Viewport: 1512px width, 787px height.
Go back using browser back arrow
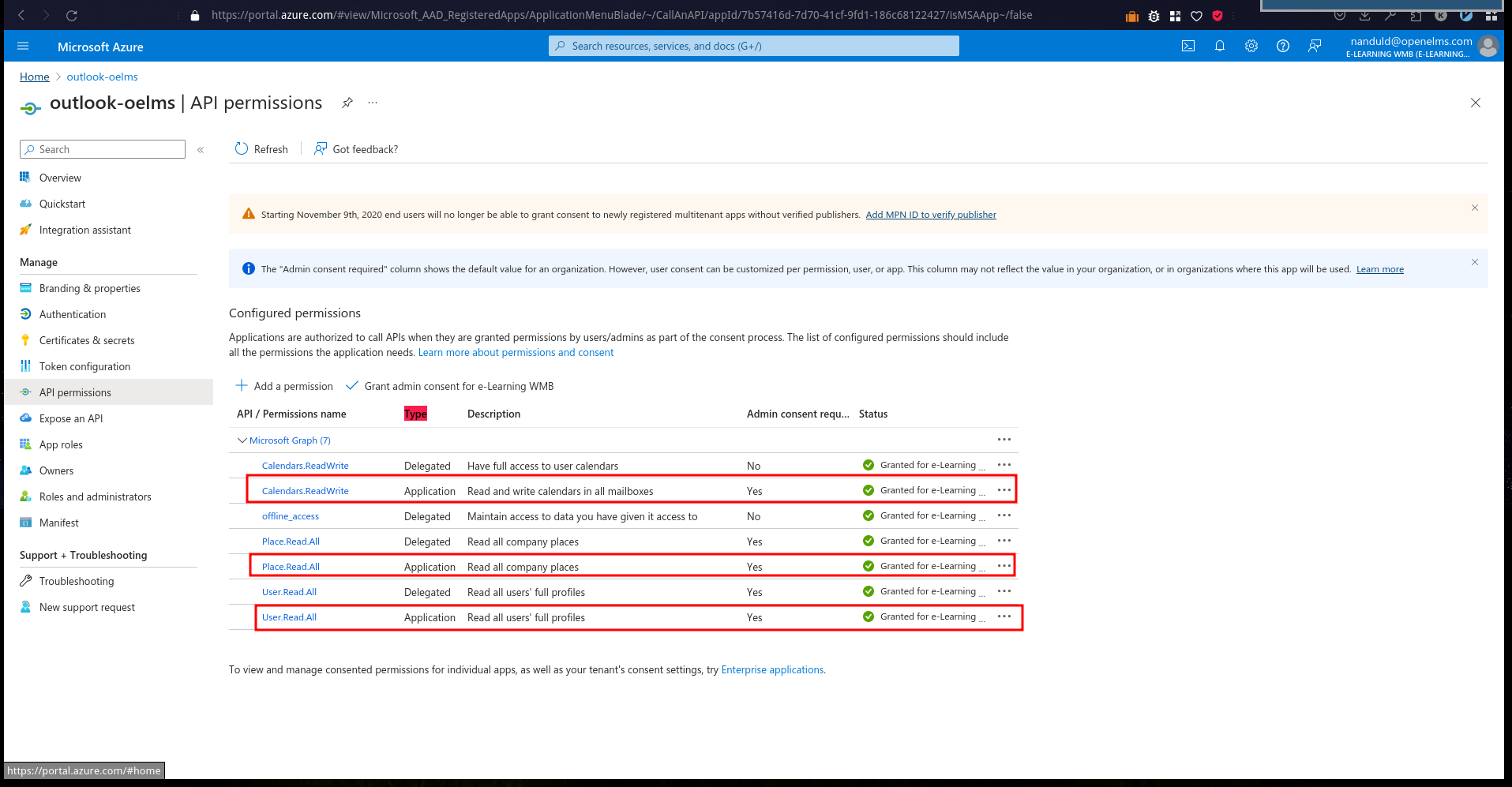[x=22, y=15]
